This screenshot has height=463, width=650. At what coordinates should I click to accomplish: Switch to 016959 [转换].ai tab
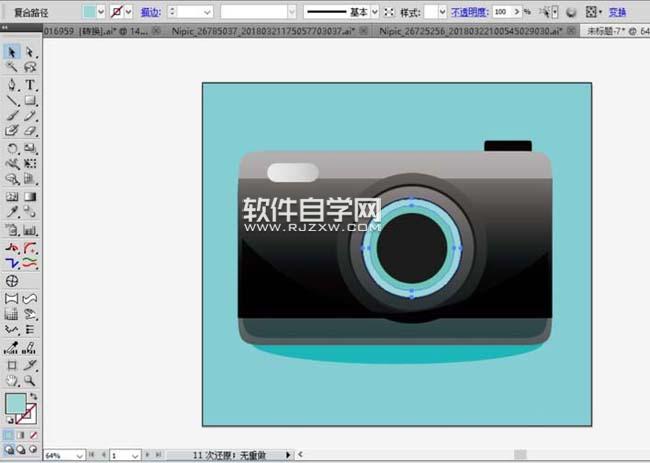(95, 31)
